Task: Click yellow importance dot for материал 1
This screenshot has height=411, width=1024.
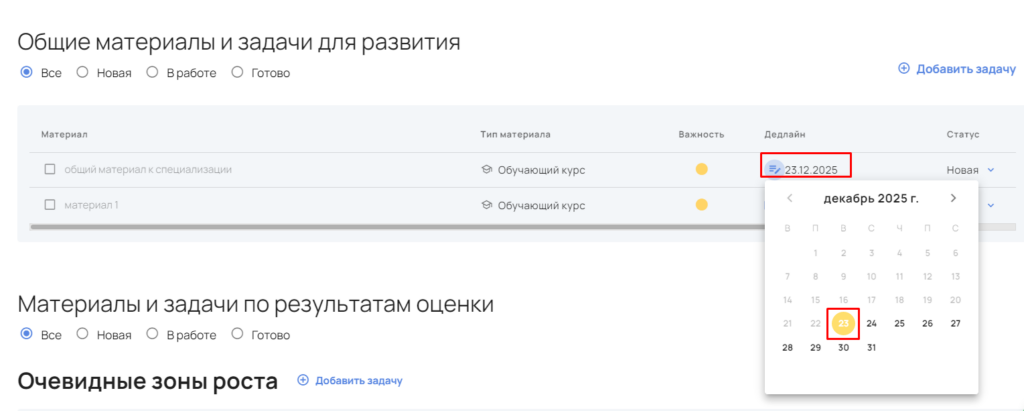Action: 702,205
